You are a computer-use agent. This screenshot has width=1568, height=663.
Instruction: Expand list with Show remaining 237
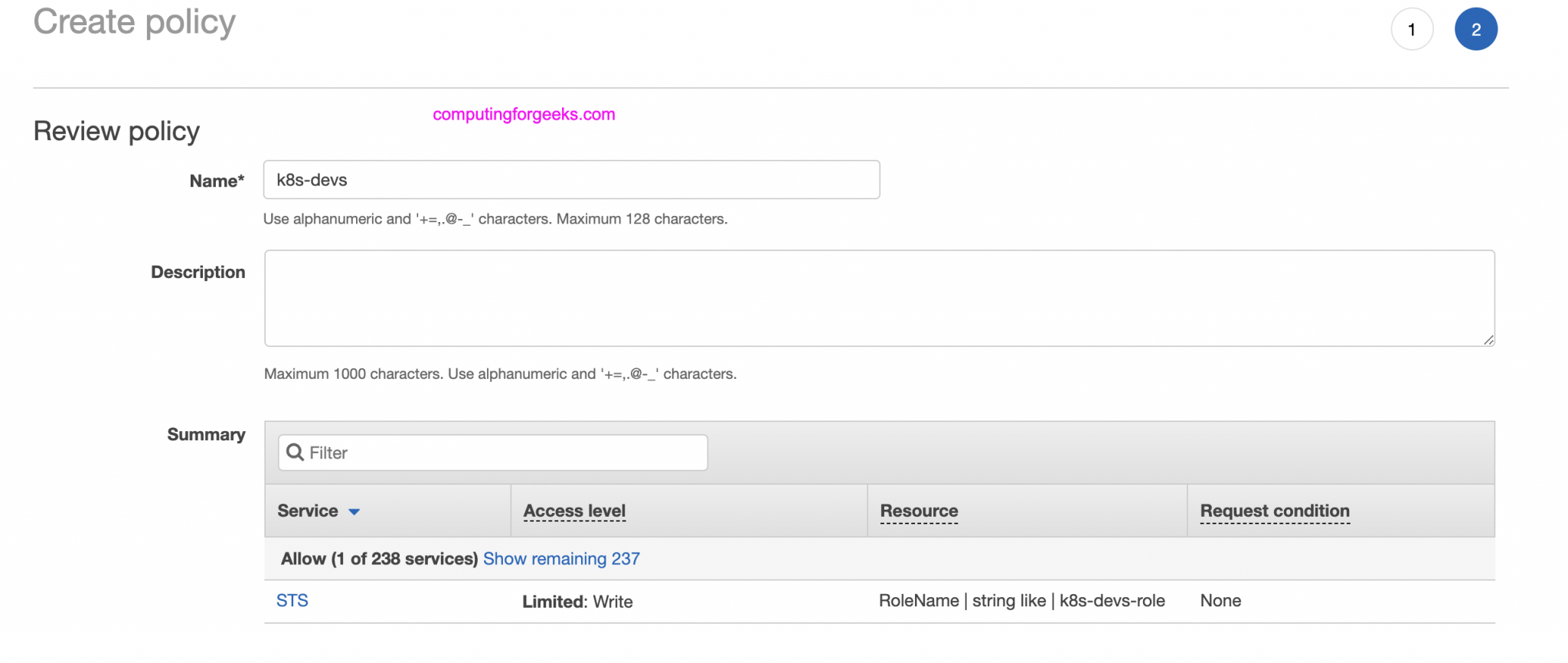click(561, 559)
